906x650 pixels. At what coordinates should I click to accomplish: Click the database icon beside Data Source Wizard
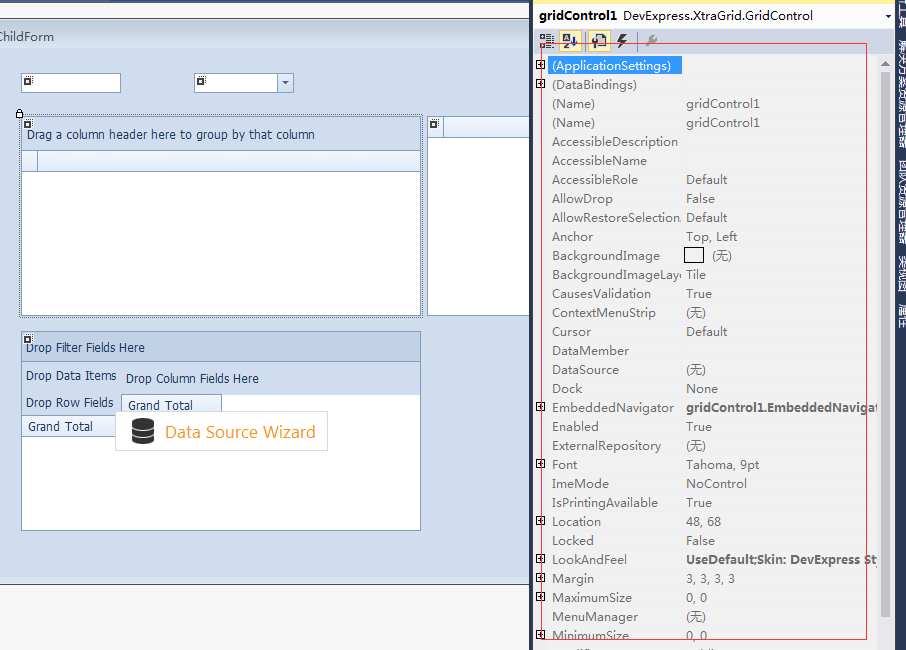pos(143,432)
